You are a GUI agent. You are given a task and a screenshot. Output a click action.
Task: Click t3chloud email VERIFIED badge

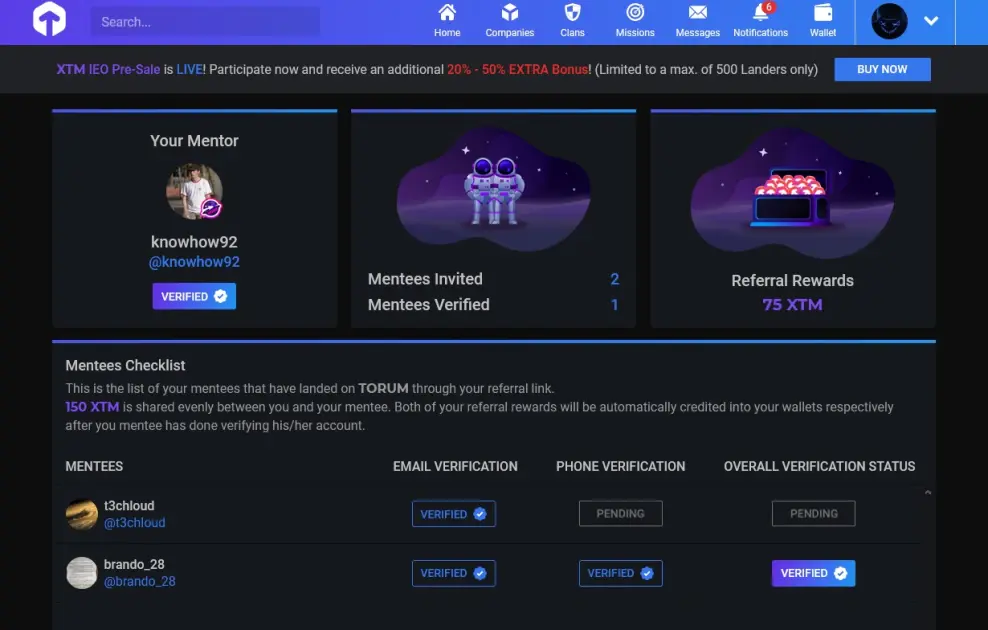point(454,513)
